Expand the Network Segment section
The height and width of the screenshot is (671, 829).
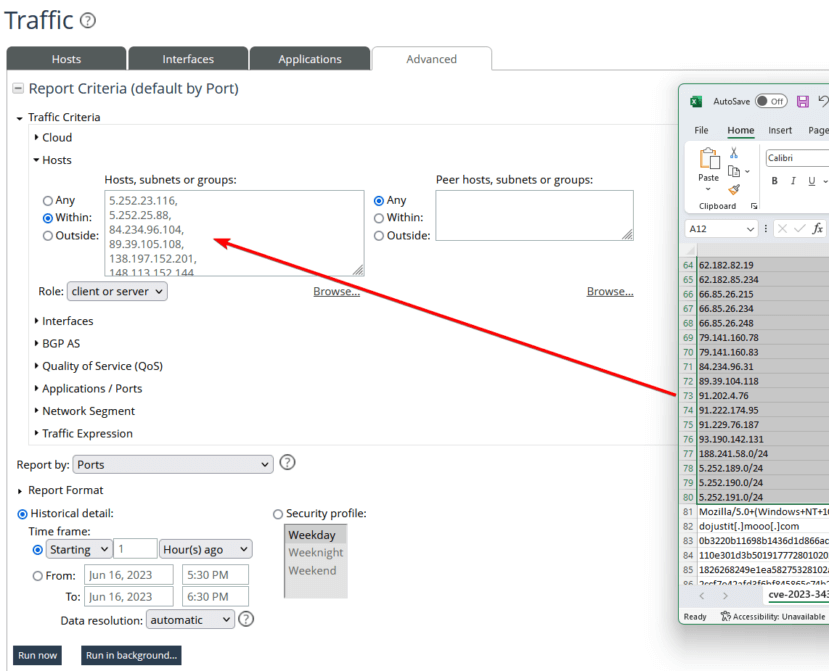(36, 411)
